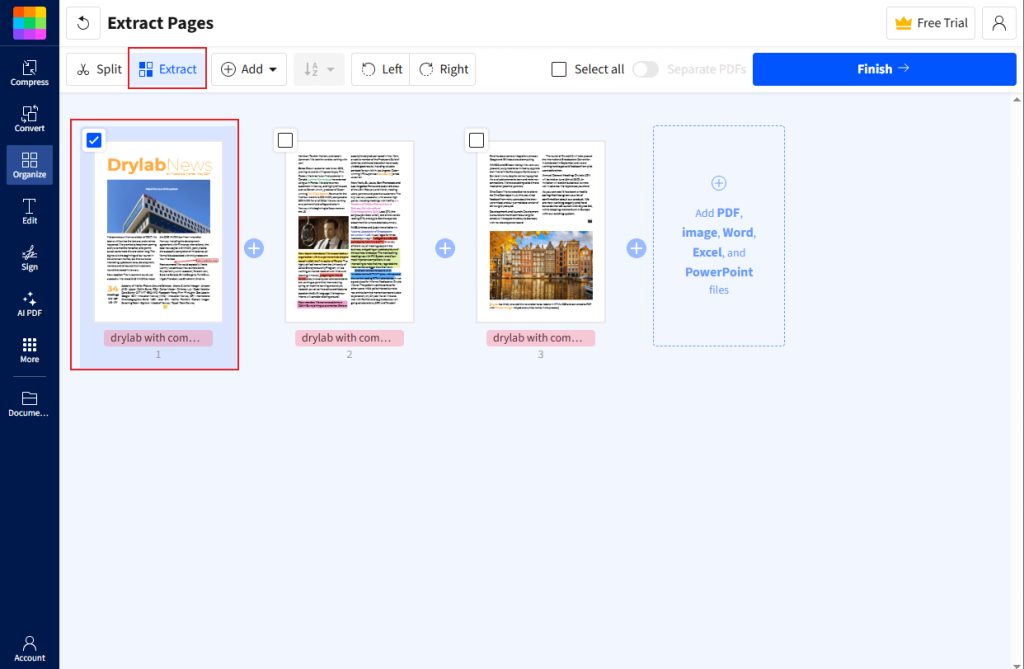Open the Convert tool
This screenshot has width=1024, height=669.
[29, 118]
